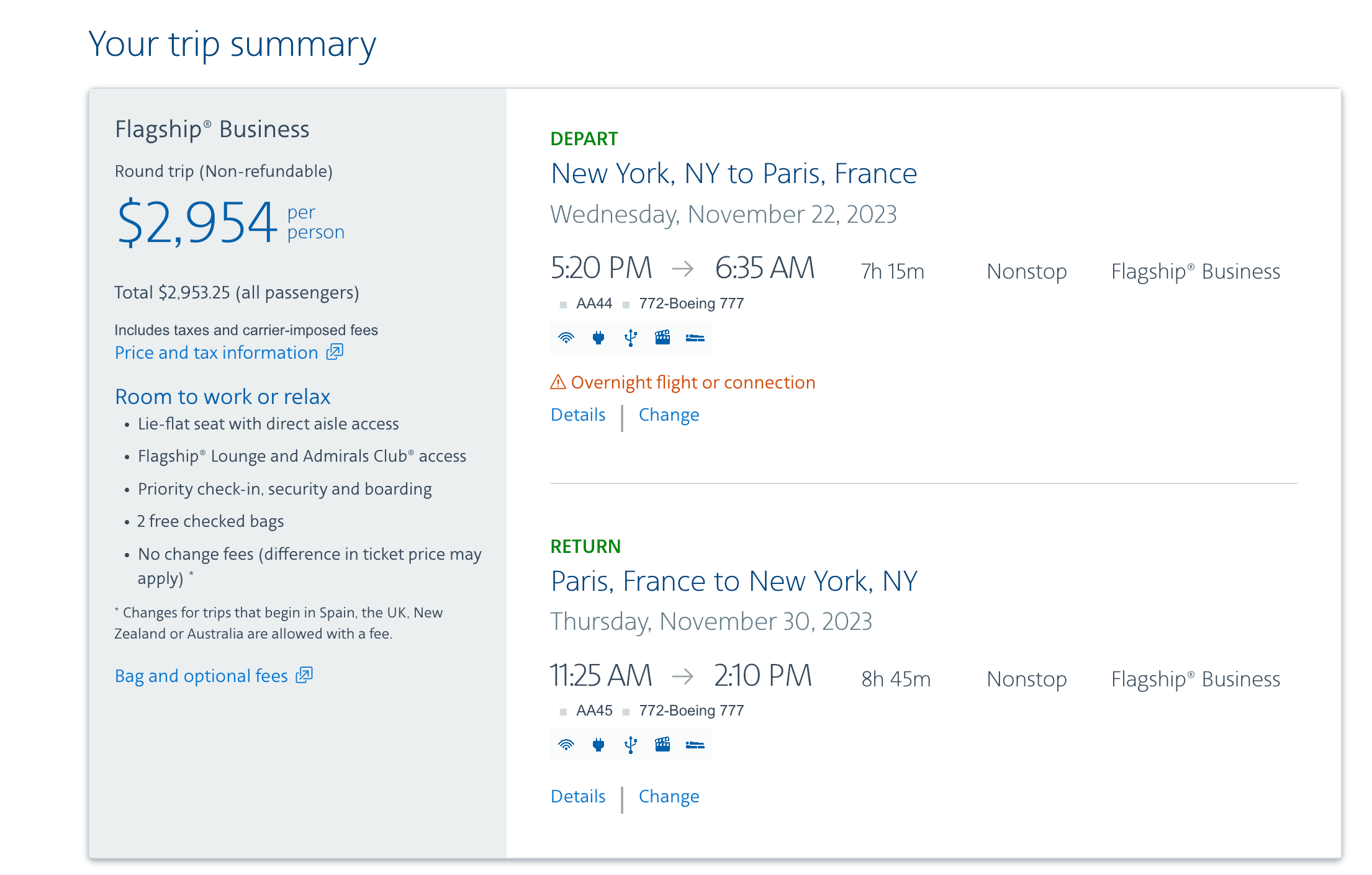The image size is (1372, 875).
Task: Open Details for the return flight
Action: tap(578, 796)
